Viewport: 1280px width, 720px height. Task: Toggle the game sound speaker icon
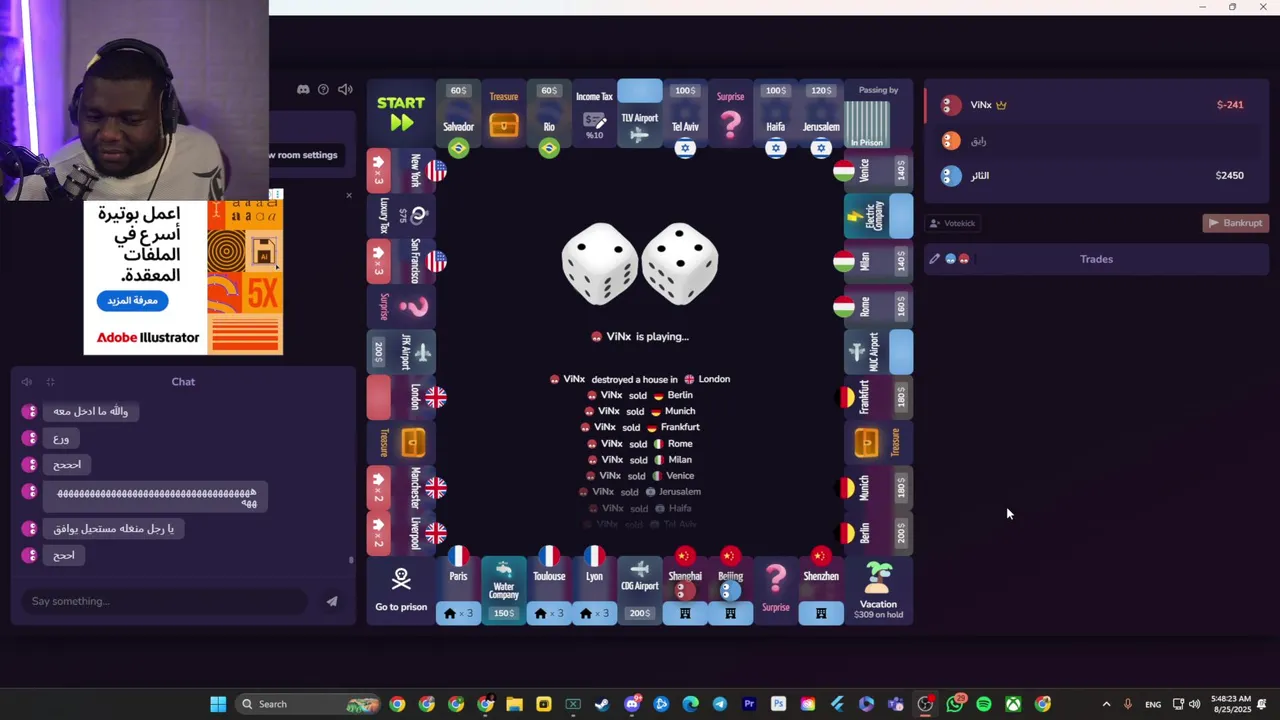[345, 90]
